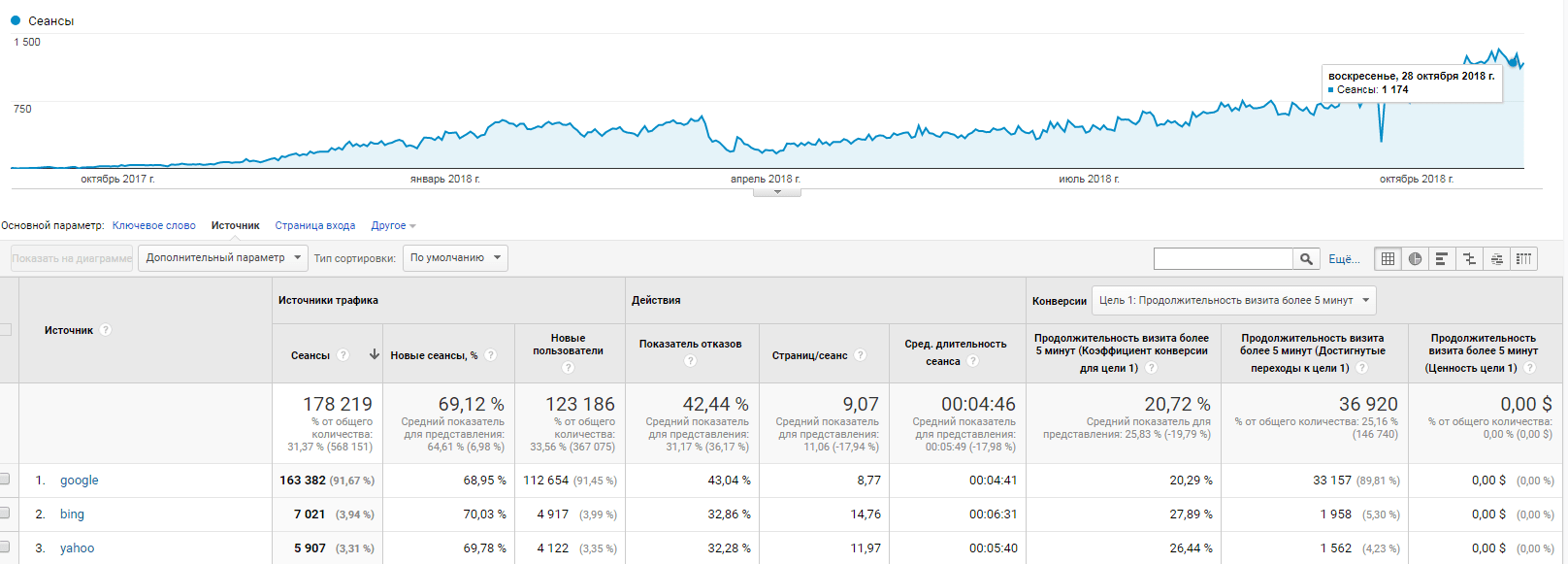Image resolution: width=1568 pixels, height=564 pixels.
Task: Click google sessions value 163 382
Action: pyautogui.click(x=303, y=480)
